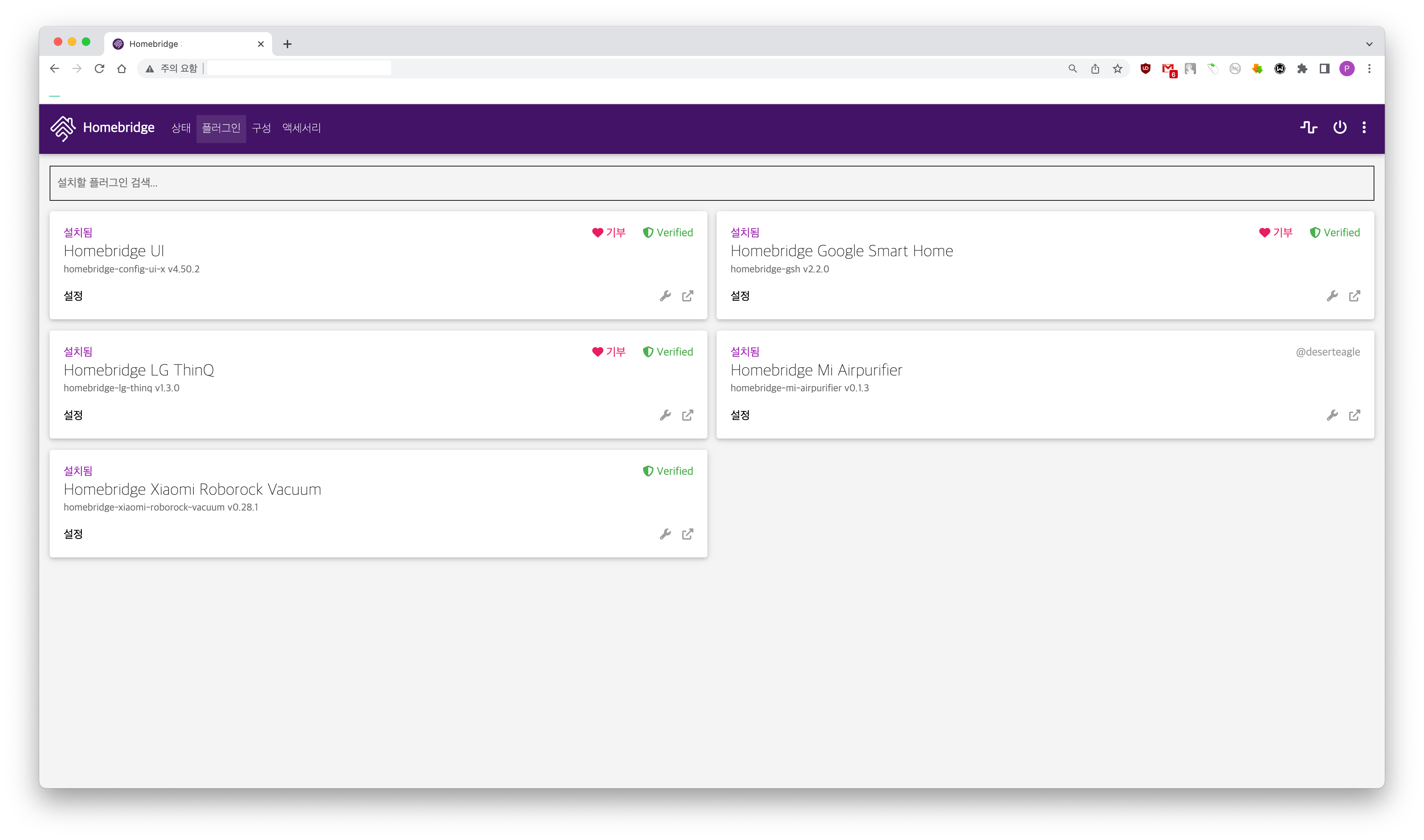Screen dimensions: 1424x840
Task: Switch to the 구성 config tab
Action: (262, 128)
